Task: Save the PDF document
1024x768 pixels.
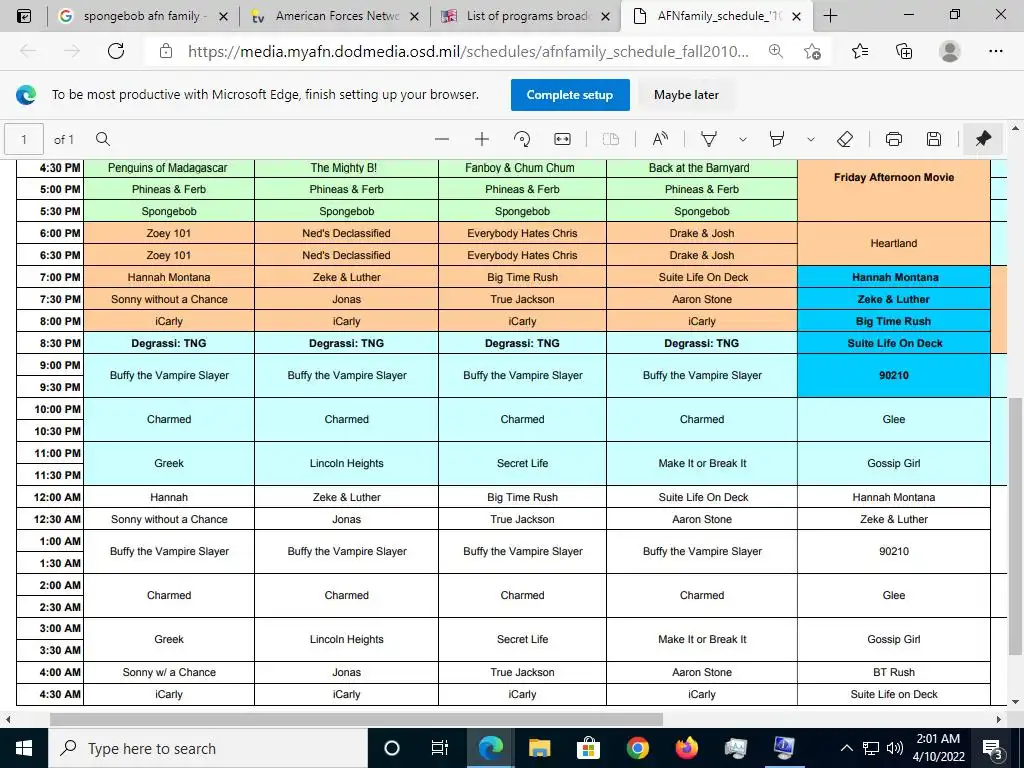Action: coord(934,139)
